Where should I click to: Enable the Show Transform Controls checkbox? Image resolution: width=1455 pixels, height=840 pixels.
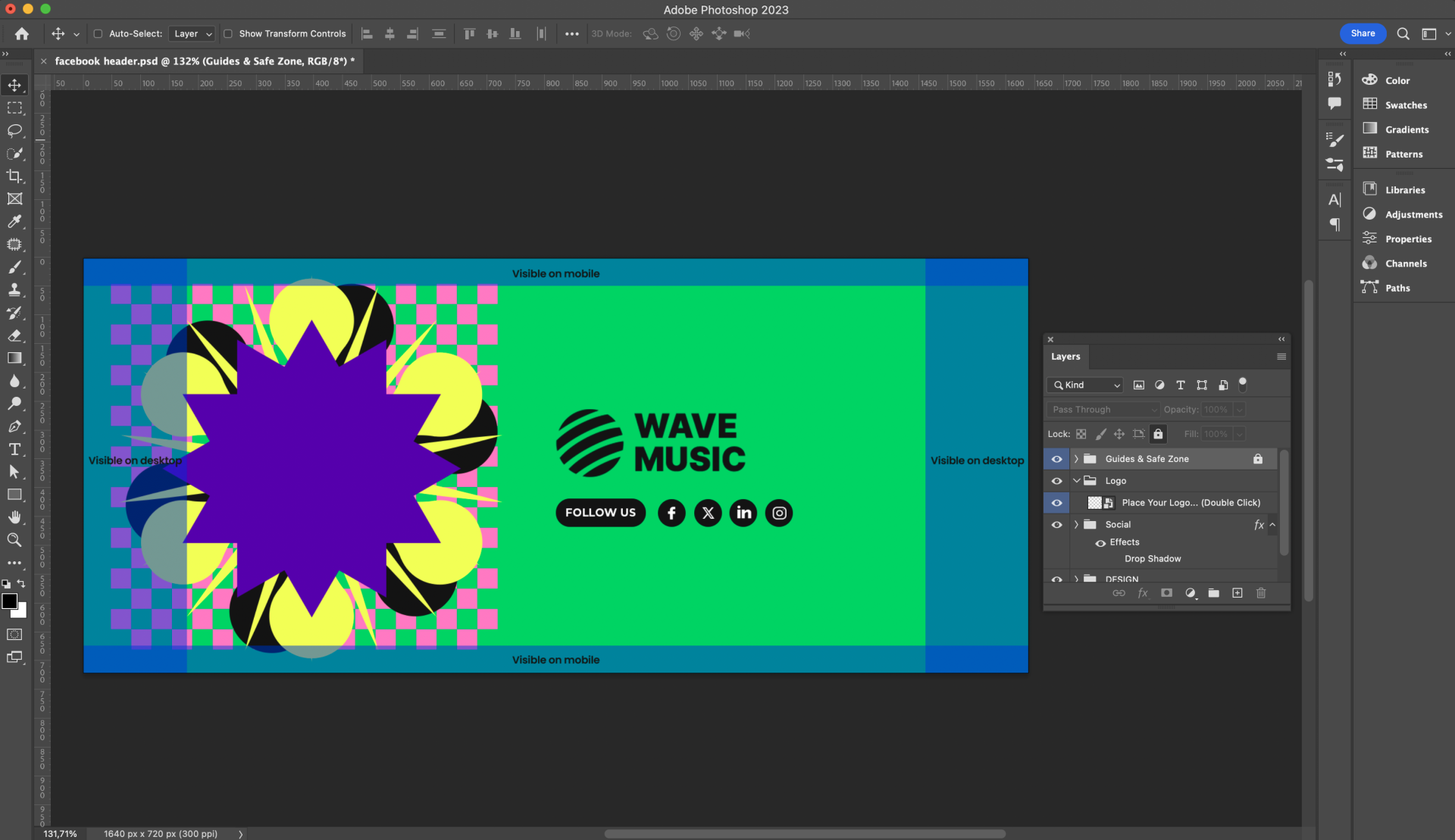pos(228,33)
